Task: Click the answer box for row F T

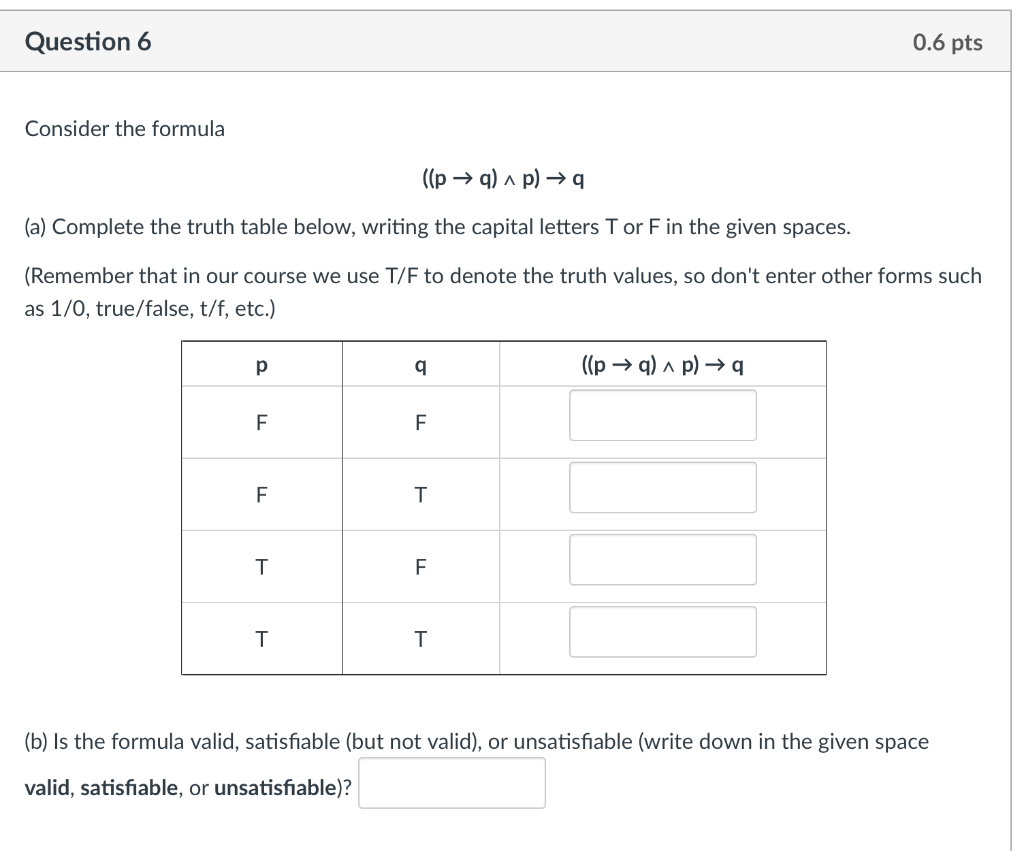Action: click(663, 487)
